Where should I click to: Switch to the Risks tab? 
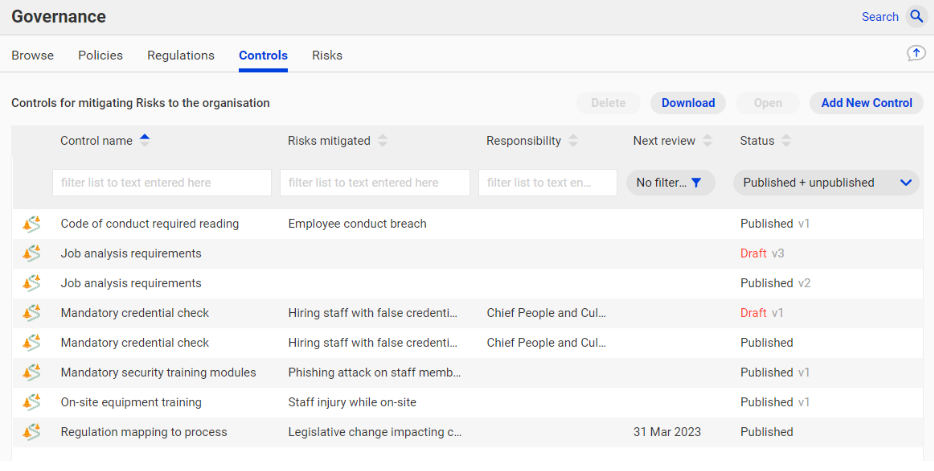pos(327,55)
